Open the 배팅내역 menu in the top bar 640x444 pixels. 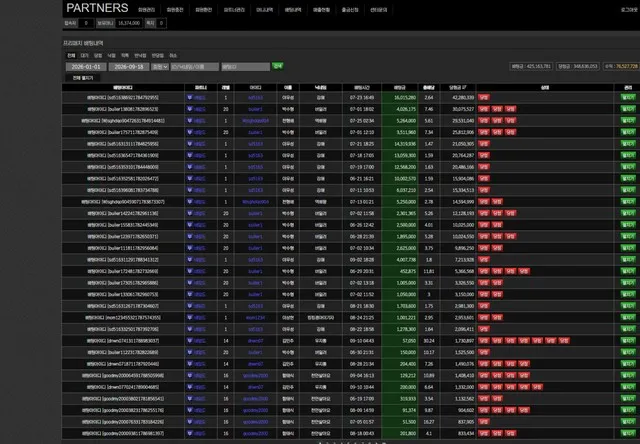[x=293, y=10]
